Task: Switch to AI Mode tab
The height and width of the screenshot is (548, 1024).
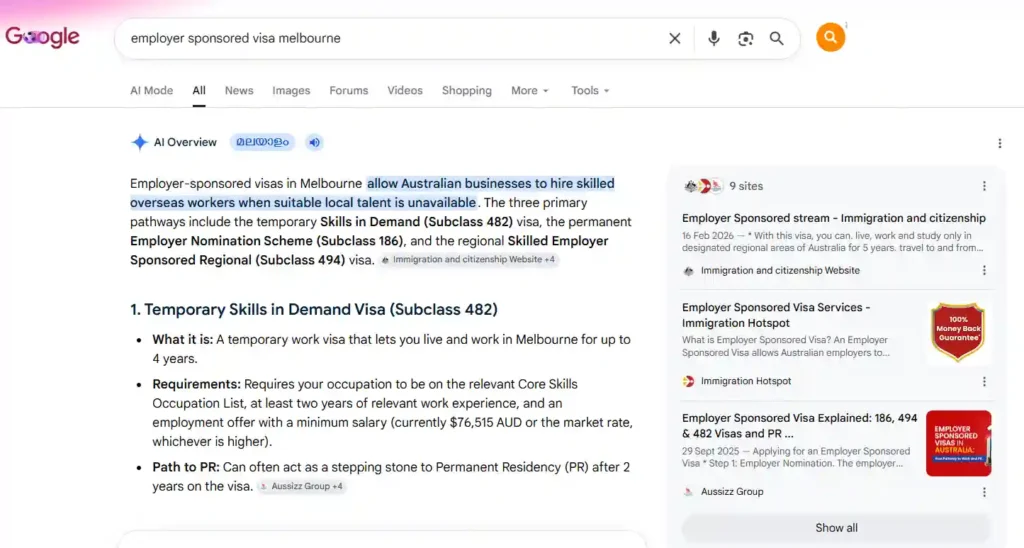Action: tap(152, 91)
